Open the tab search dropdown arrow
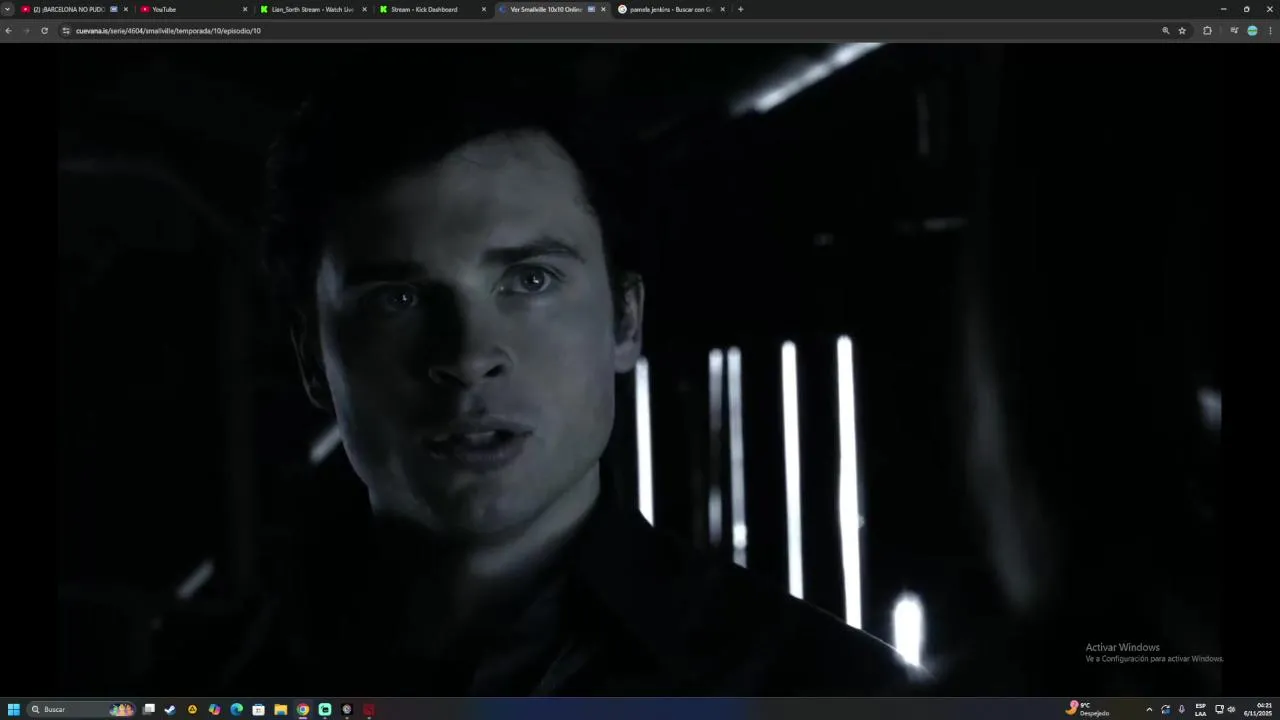 (x=7, y=9)
